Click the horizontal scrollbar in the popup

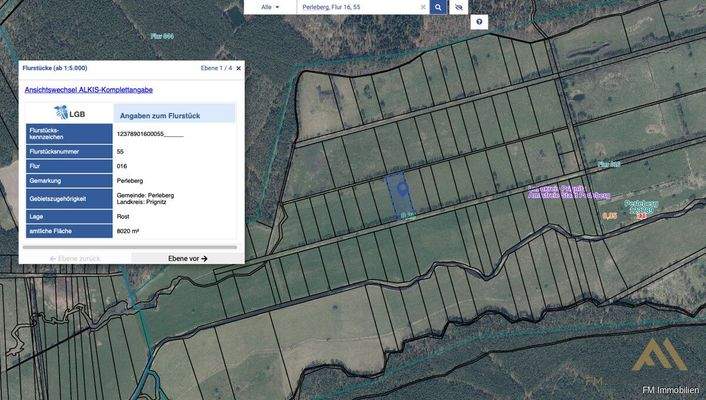[130, 246]
